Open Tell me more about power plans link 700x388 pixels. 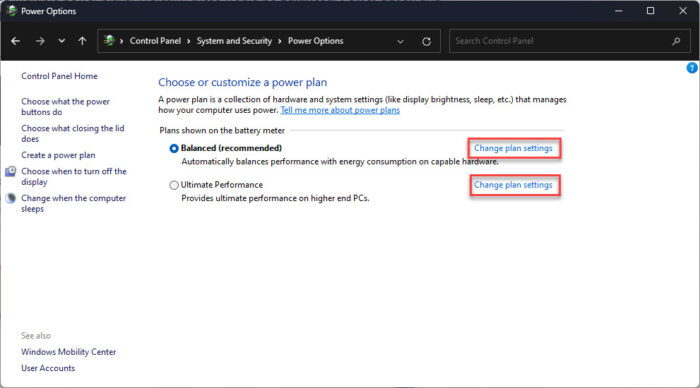[340, 110]
